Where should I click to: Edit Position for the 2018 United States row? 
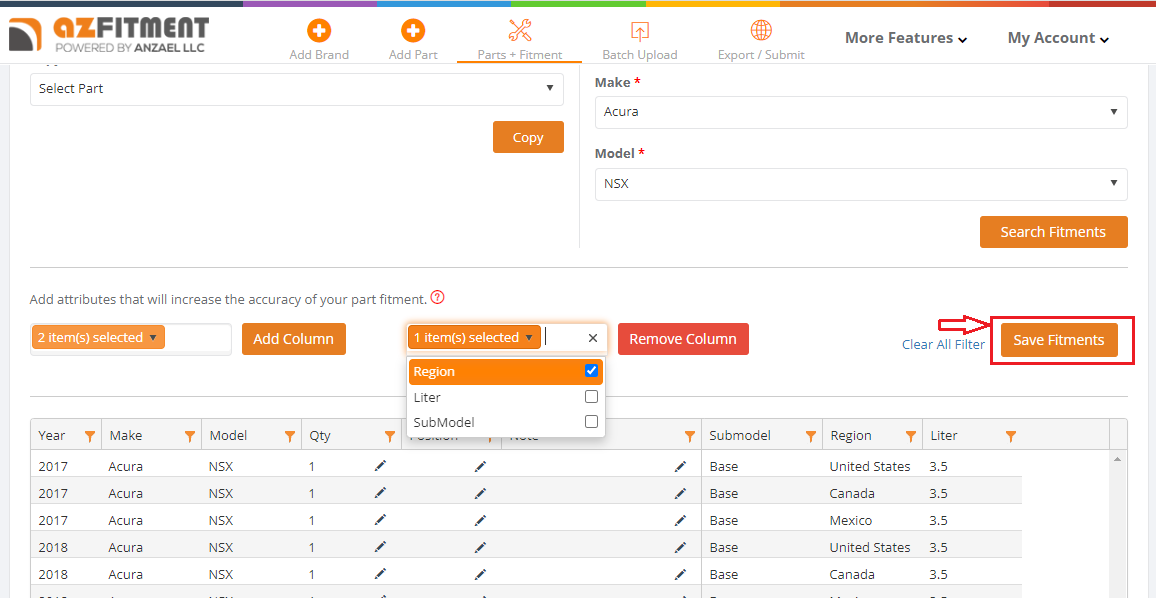click(x=481, y=547)
